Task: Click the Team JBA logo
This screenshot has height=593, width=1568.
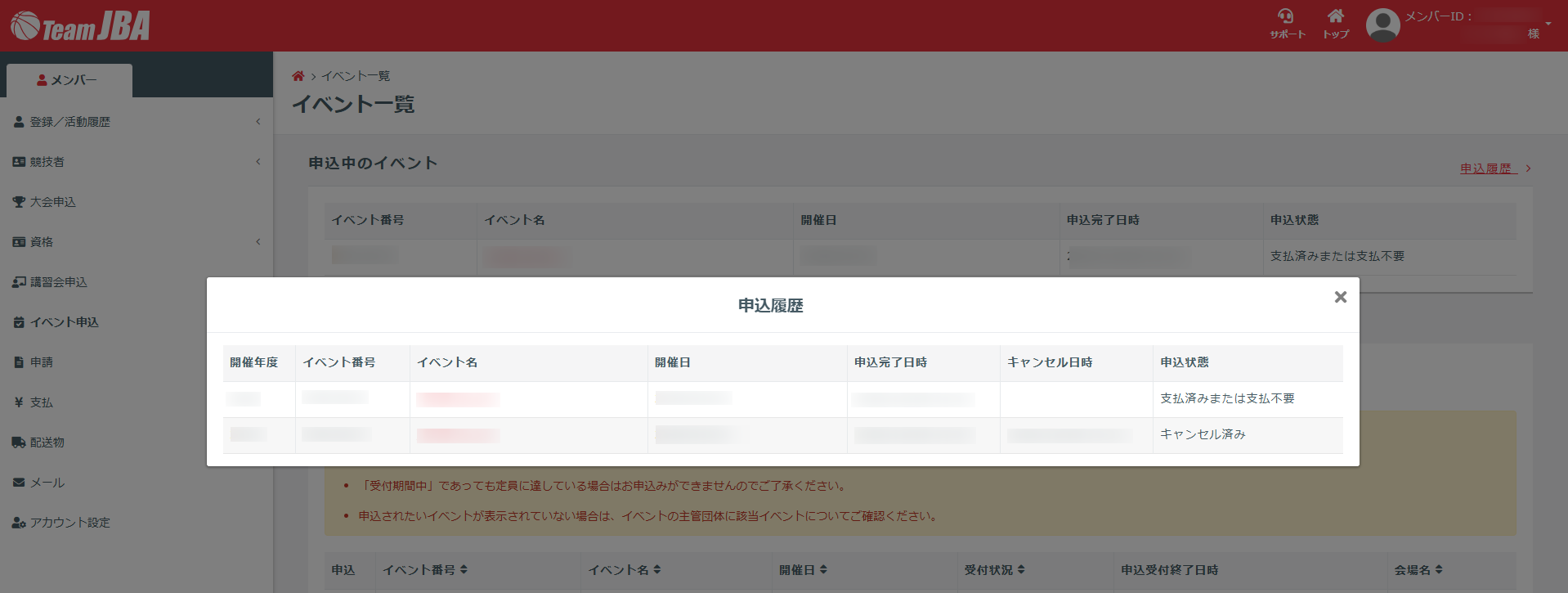Action: pyautogui.click(x=80, y=26)
